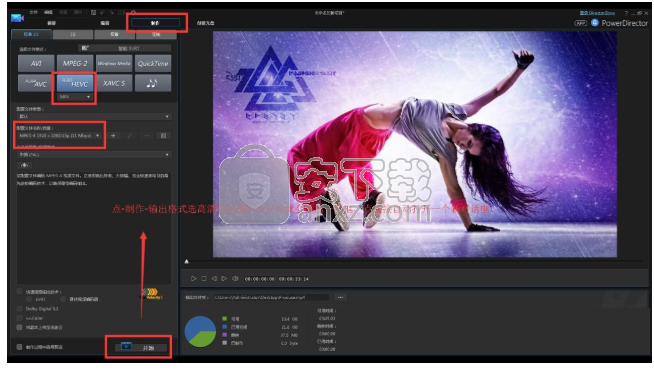Choose the QuickTime format button
Screen dimensions: 654x372
coord(153,63)
